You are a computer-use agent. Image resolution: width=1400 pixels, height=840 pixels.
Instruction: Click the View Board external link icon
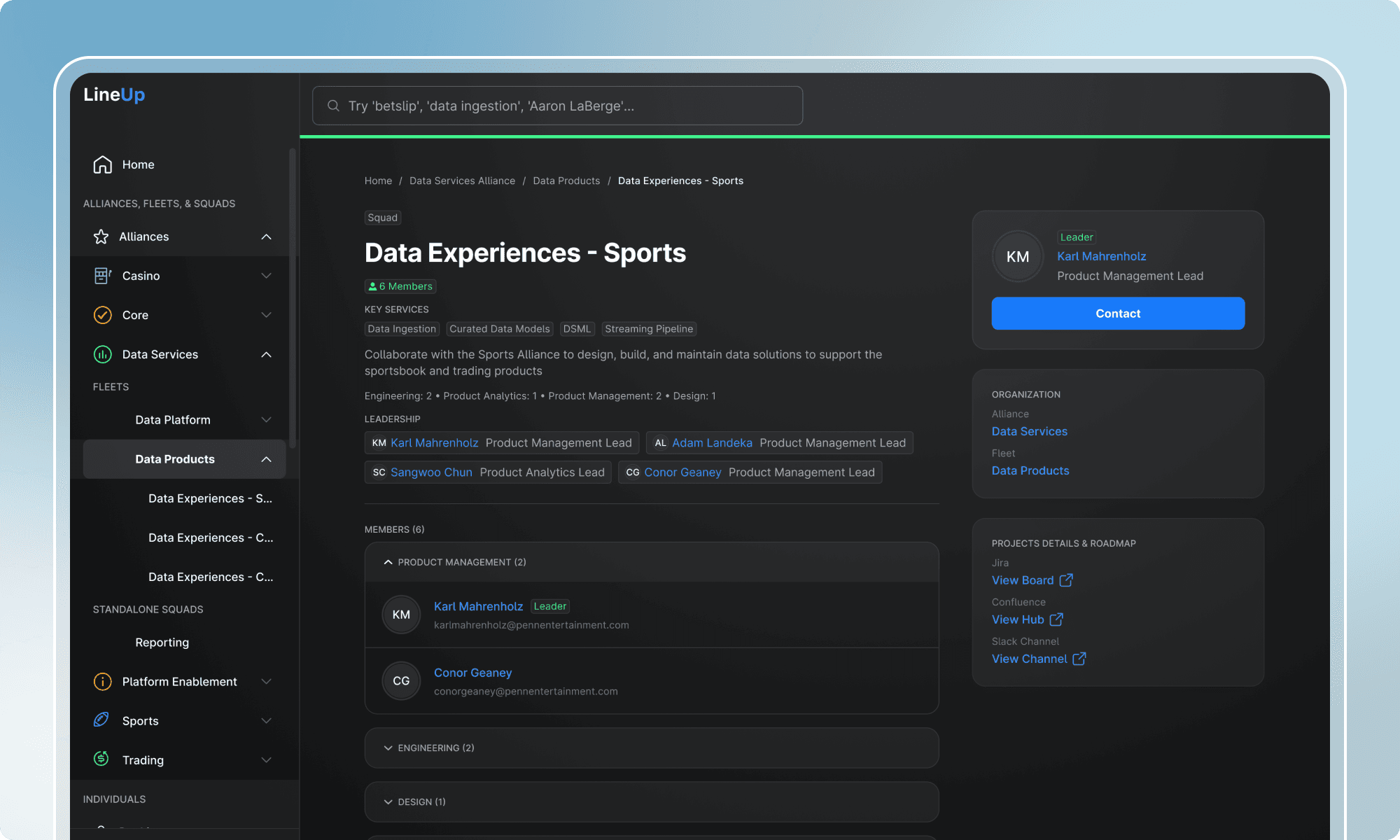[1066, 580]
